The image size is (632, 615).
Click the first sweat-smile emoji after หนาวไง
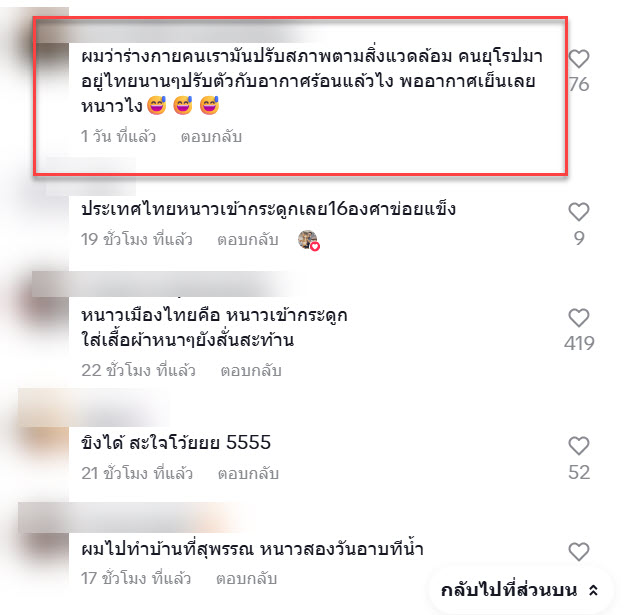point(157,106)
